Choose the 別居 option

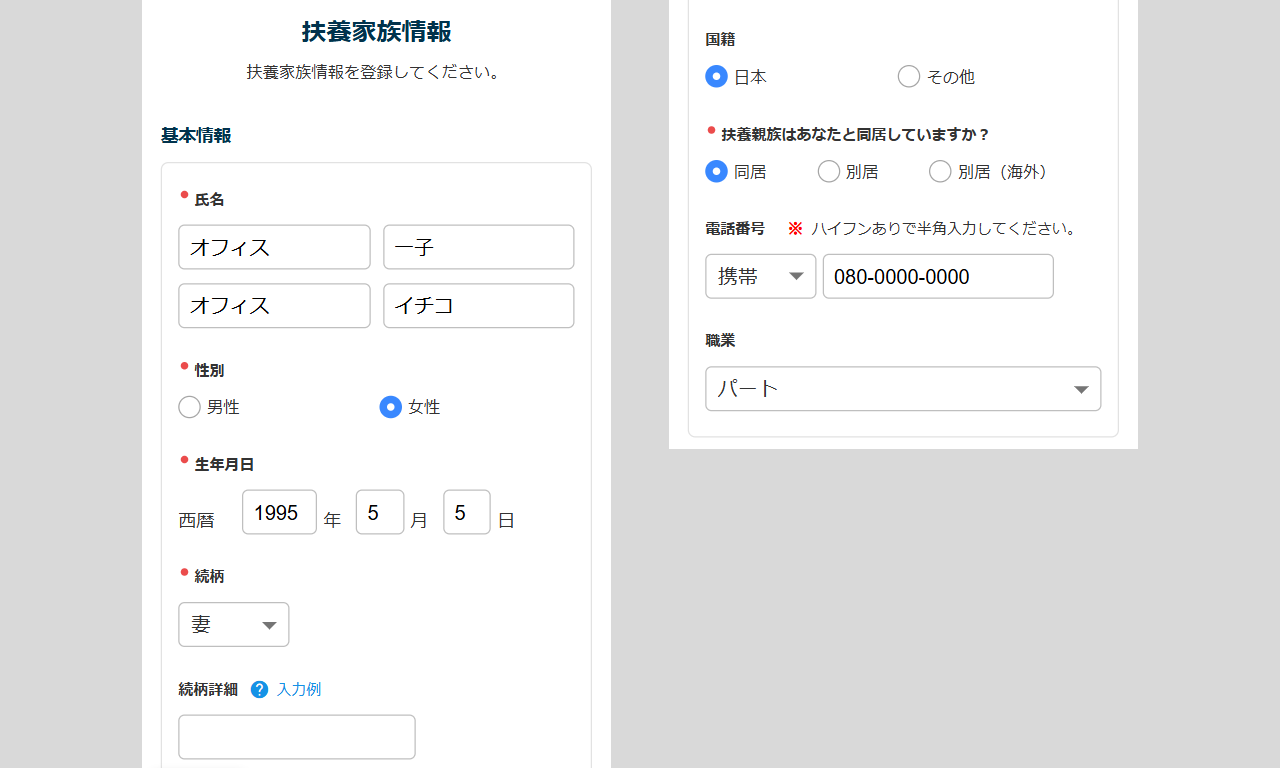point(829,171)
